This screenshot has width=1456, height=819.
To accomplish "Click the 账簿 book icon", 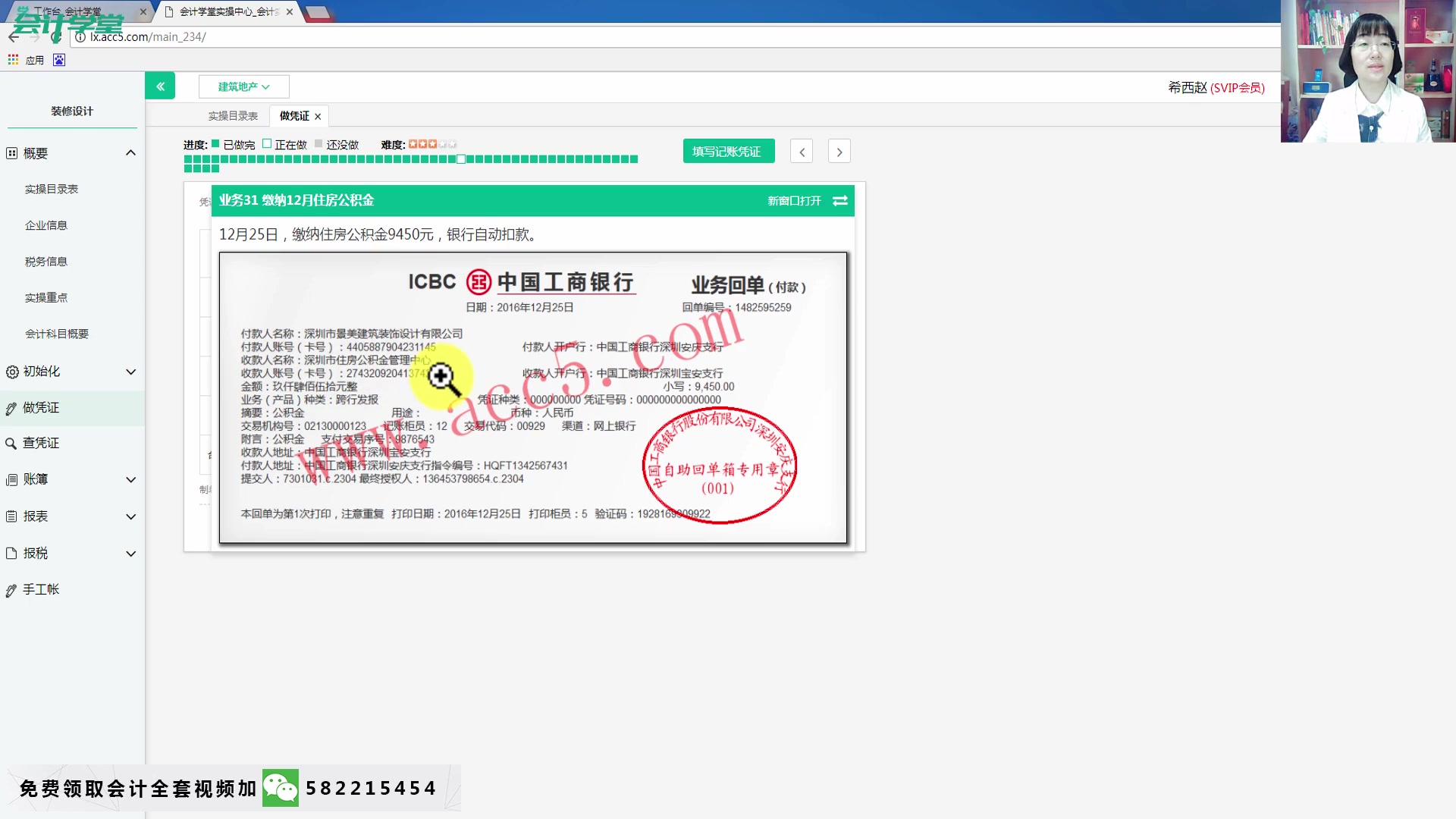I will coord(11,480).
